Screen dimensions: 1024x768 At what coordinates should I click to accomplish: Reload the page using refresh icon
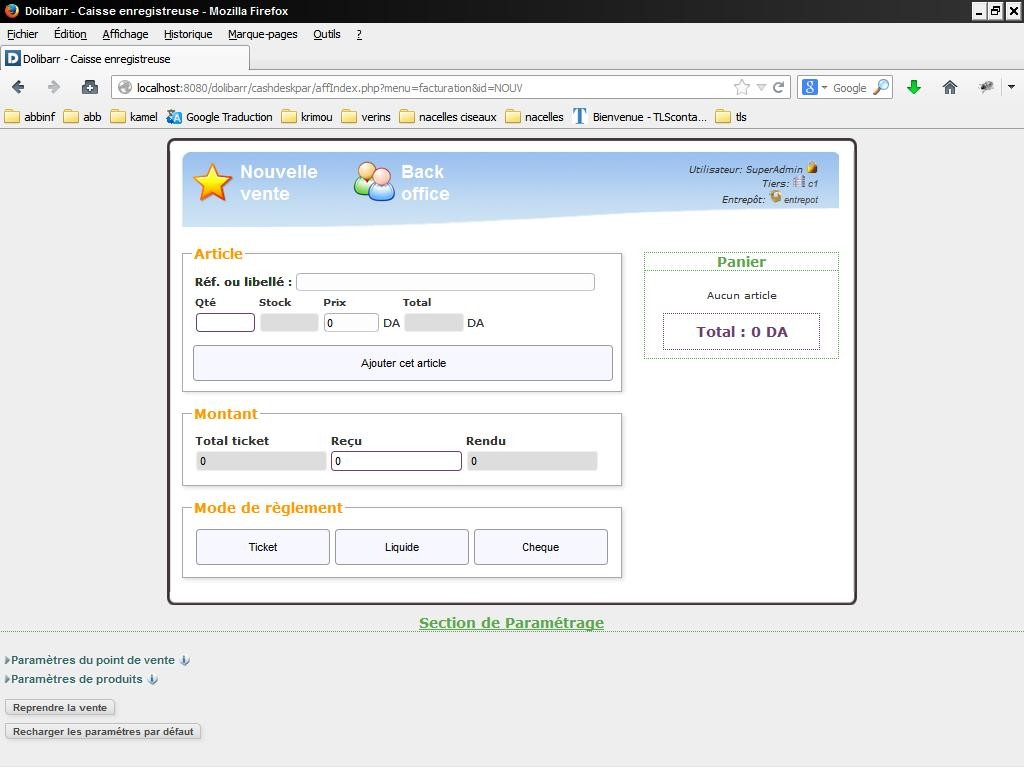pos(779,87)
